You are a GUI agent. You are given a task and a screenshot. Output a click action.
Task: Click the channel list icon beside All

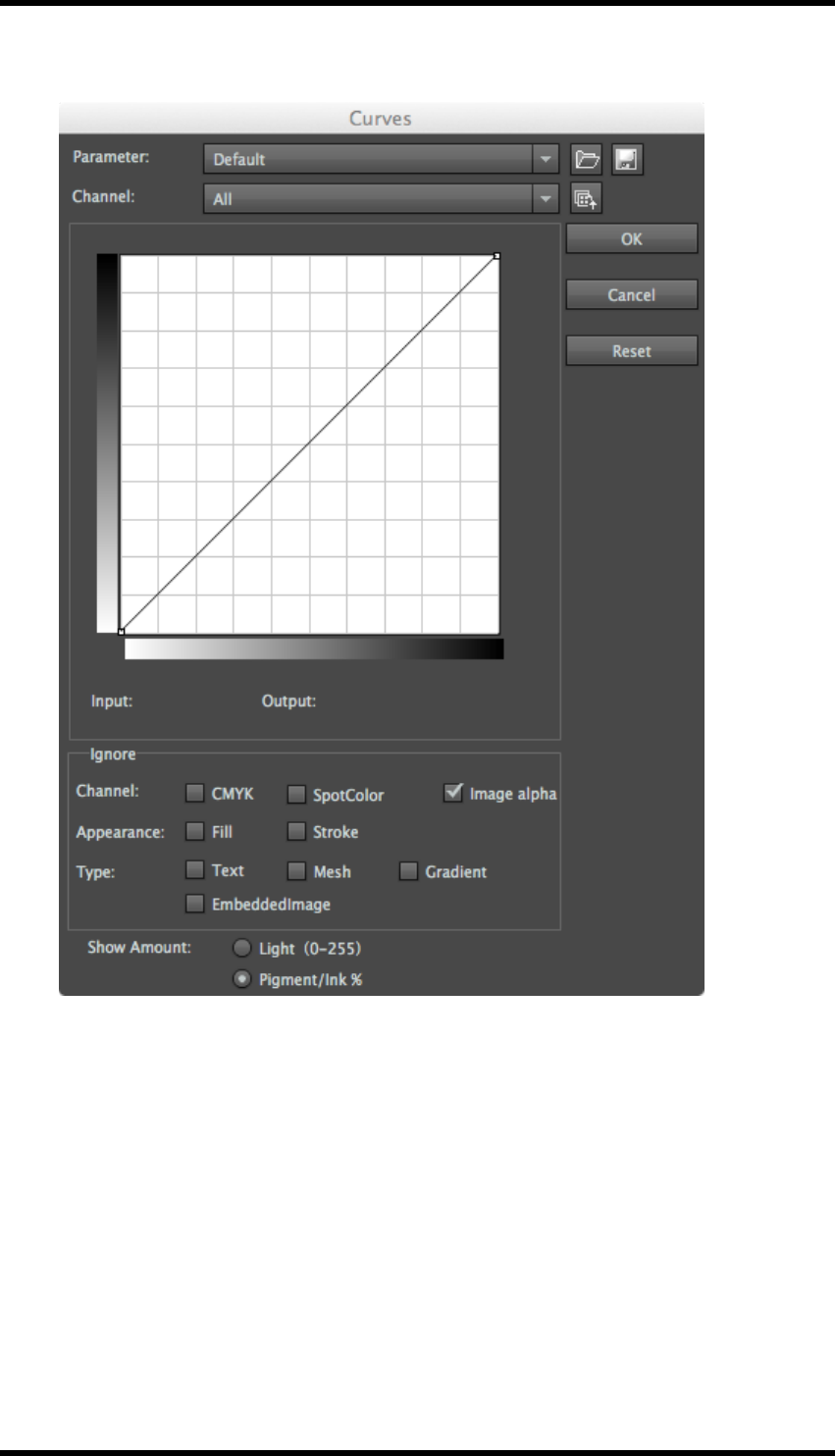(586, 199)
